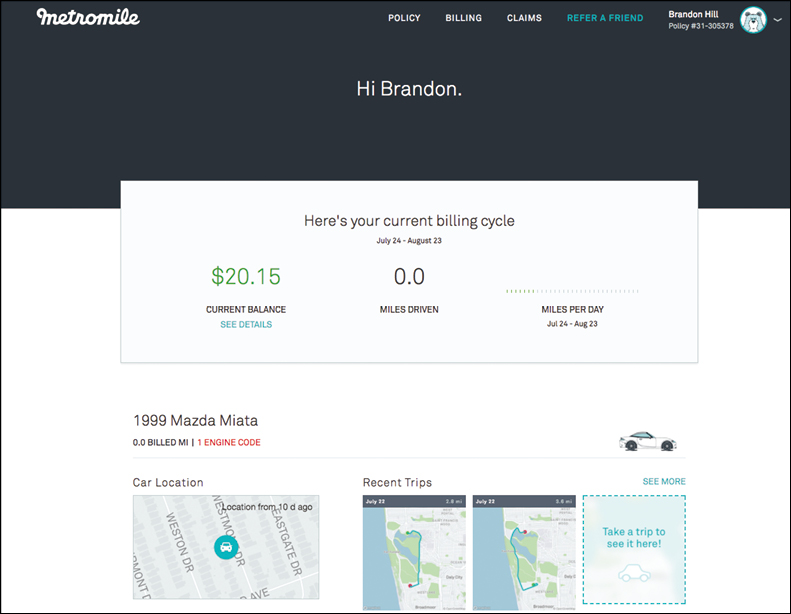Click the Metromile logo
791x614 pixels.
(88, 17)
